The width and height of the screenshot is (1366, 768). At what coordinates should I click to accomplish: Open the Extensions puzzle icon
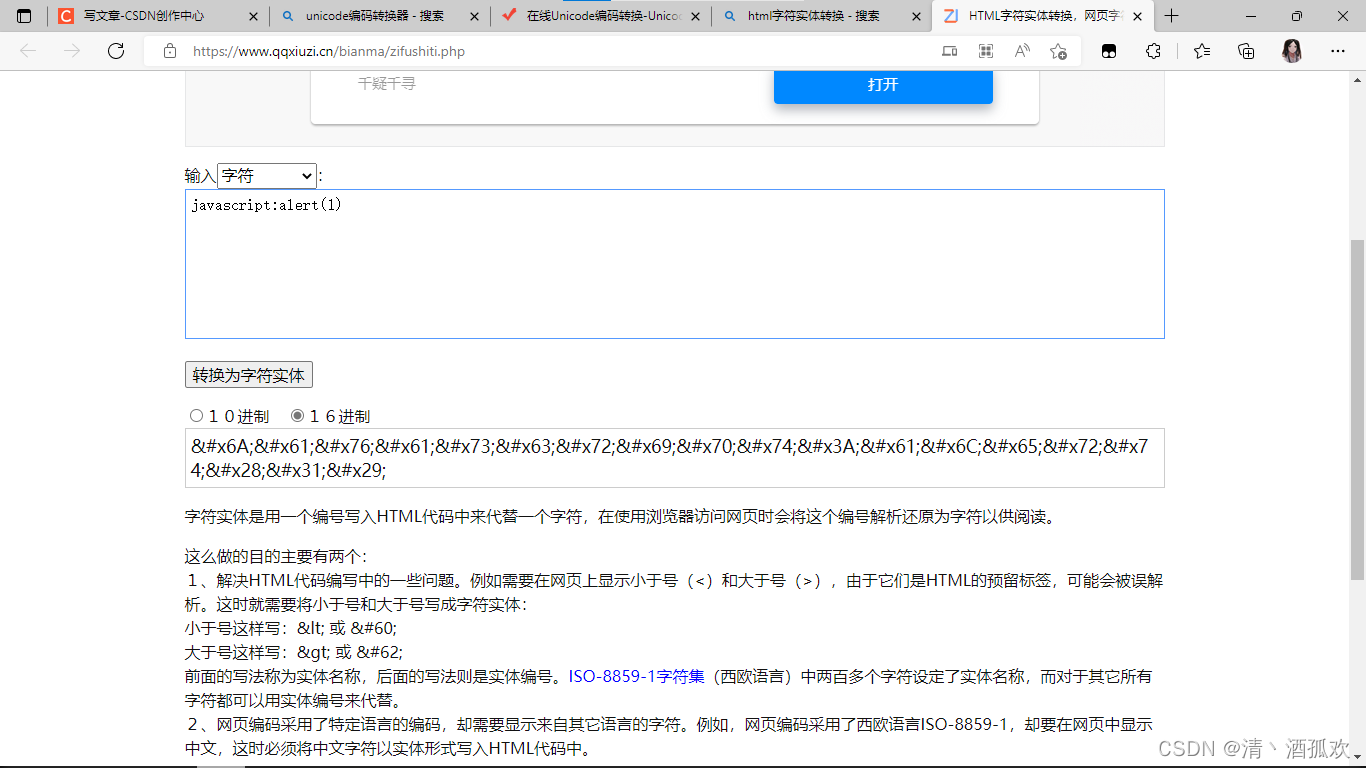click(1153, 51)
